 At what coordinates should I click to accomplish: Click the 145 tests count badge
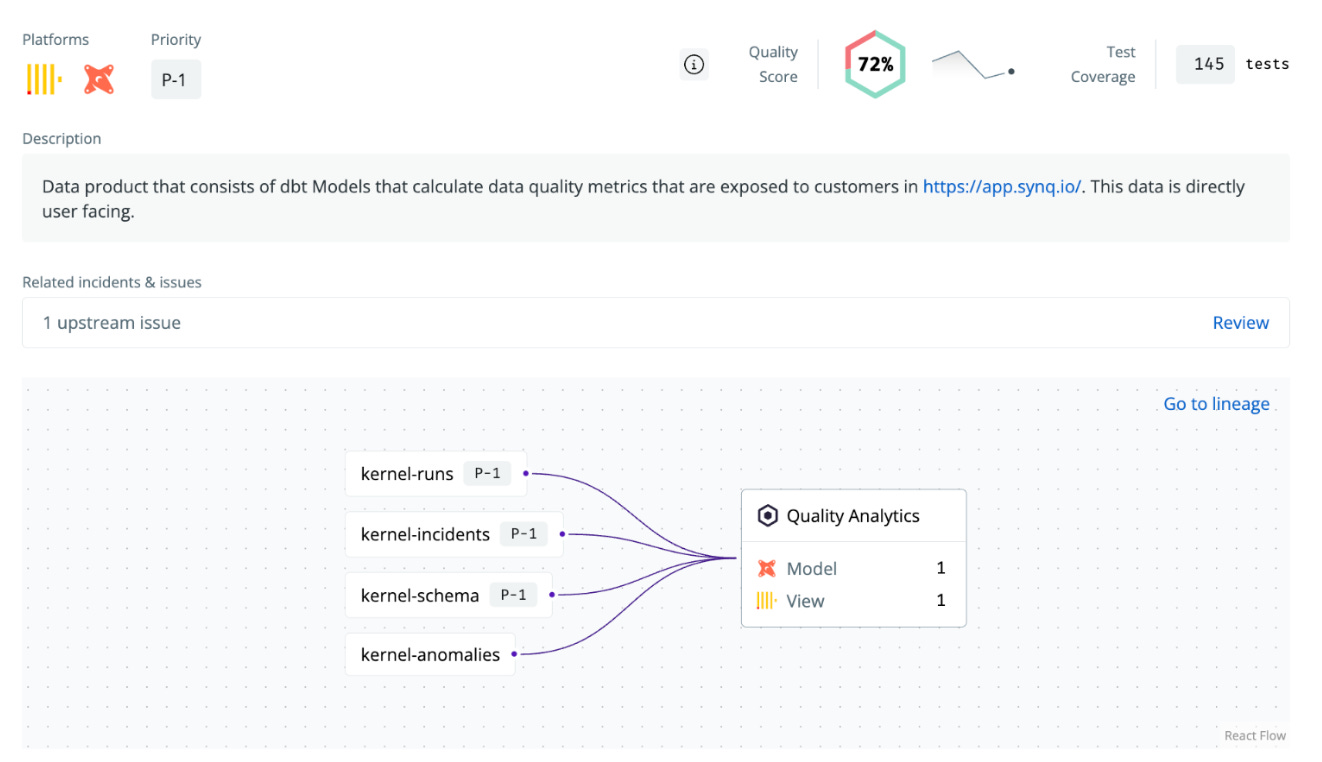tap(1206, 64)
